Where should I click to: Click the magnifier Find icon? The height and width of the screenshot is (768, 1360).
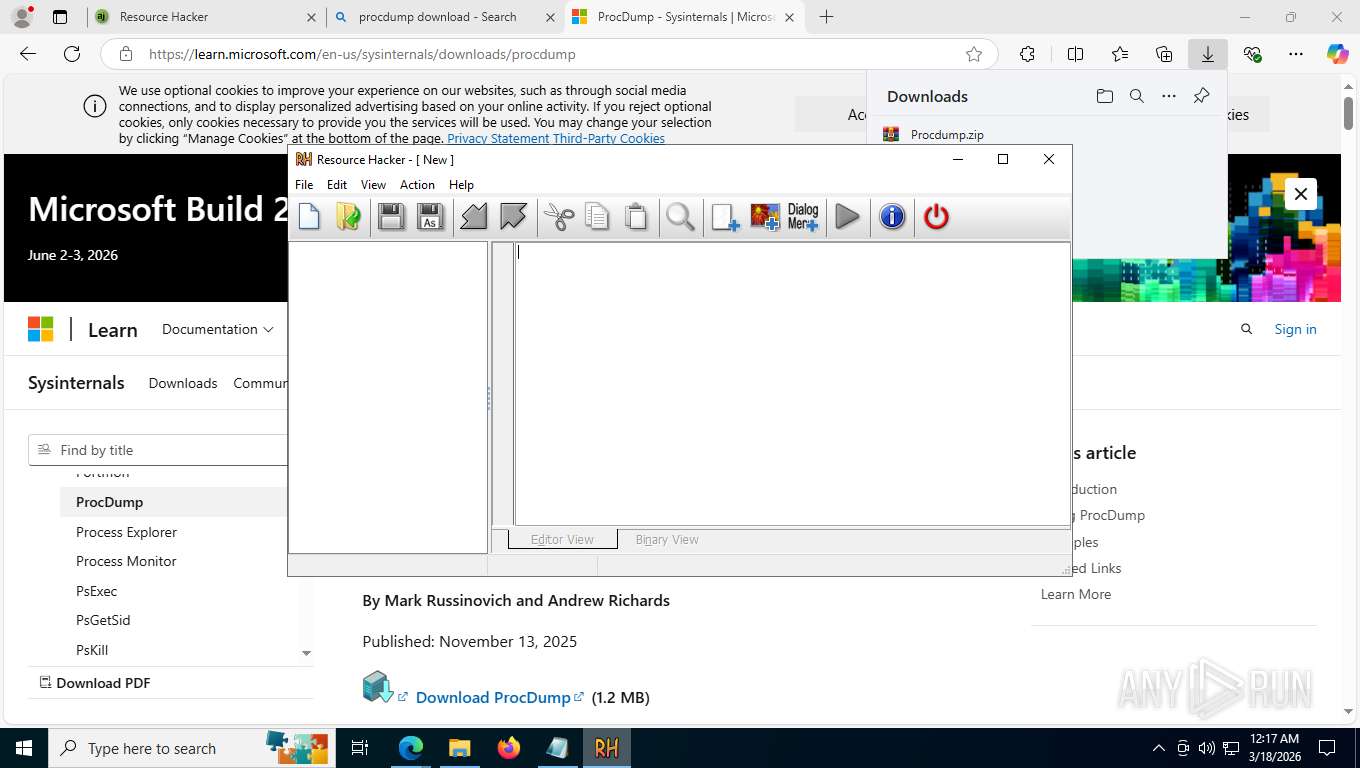click(681, 216)
